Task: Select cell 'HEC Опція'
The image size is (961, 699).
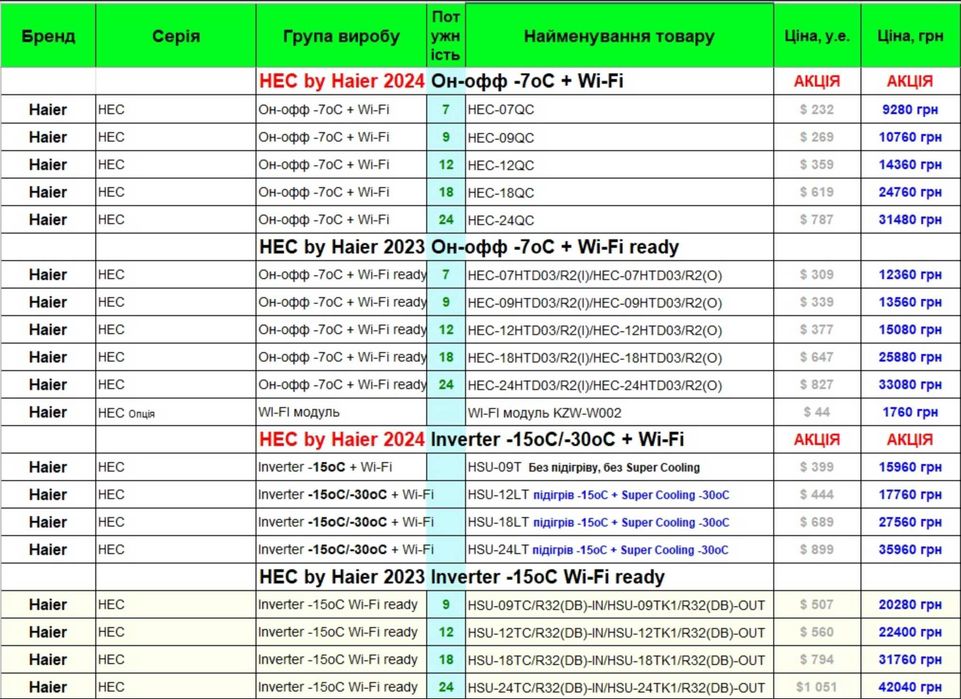Action: (x=176, y=413)
